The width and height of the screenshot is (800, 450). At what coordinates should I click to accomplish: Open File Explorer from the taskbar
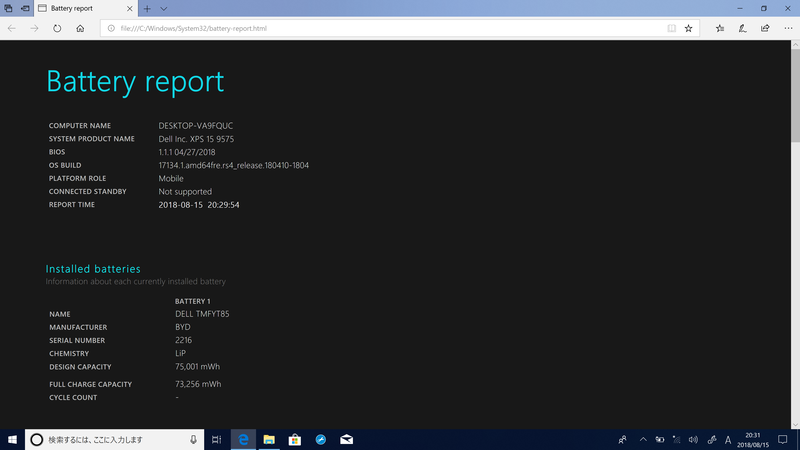point(269,439)
